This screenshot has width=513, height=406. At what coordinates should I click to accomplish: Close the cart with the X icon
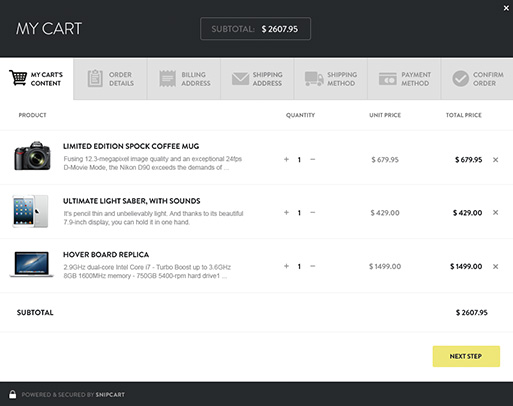coord(506,8)
